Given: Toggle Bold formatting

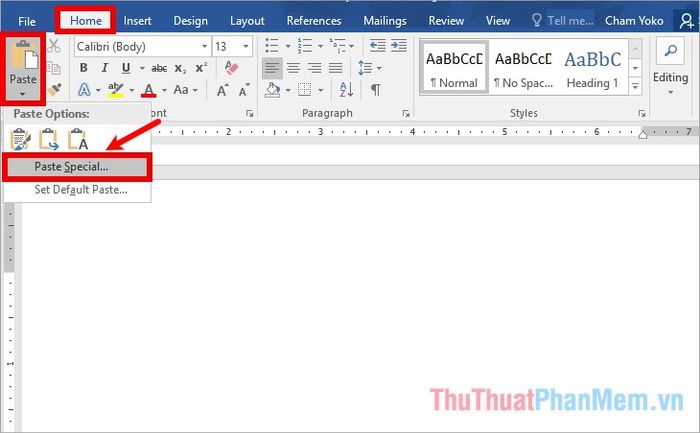Looking at the screenshot, I should click(83, 68).
